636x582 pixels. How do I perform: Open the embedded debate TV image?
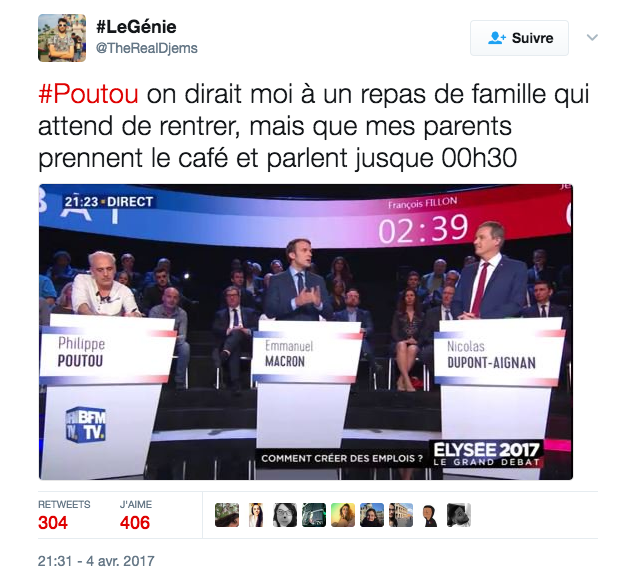pyautogui.click(x=306, y=332)
